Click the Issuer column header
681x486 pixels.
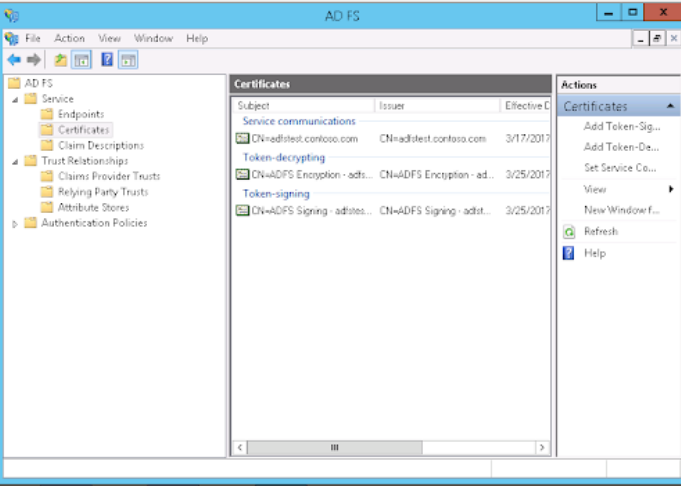pos(437,106)
